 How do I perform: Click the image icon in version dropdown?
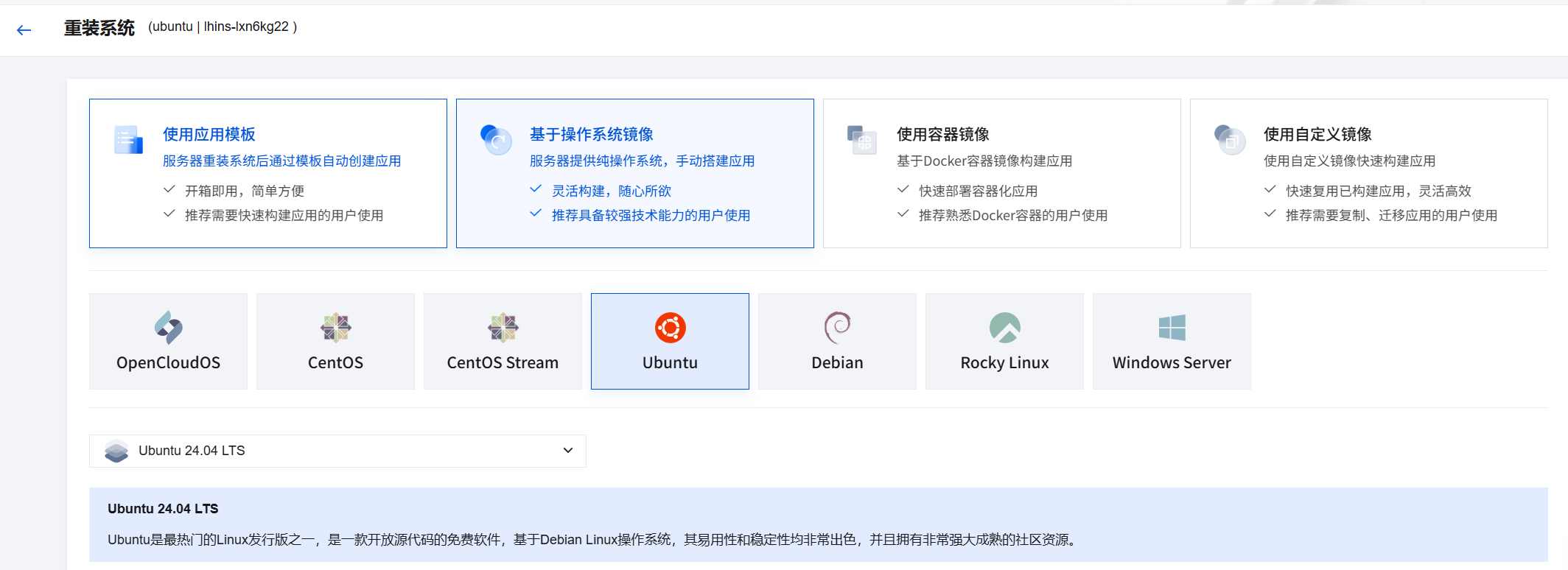pyautogui.click(x=116, y=451)
